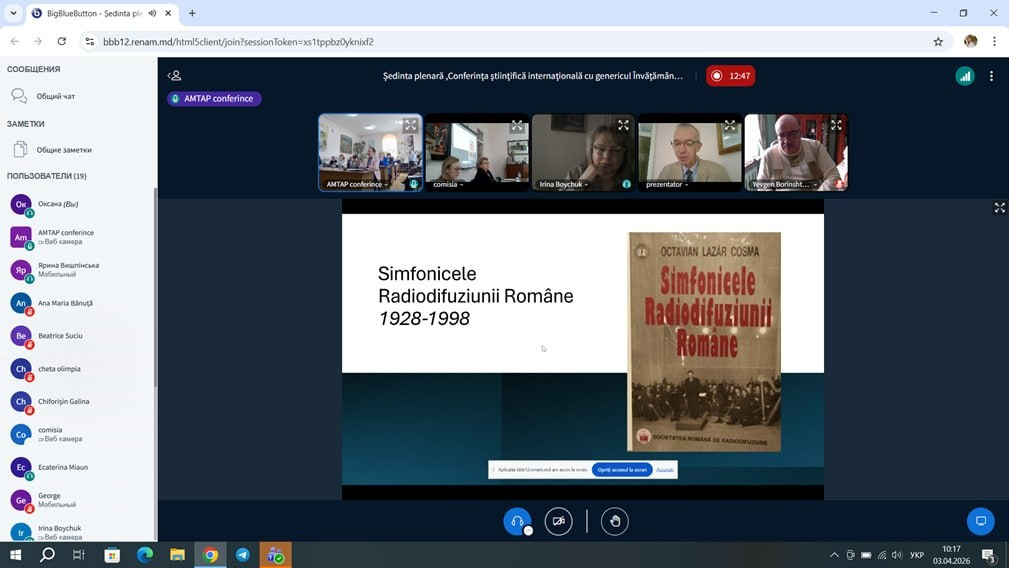The image size is (1009, 568).
Task: Expand AMTAP conference webcam to fullscreen
Action: pos(410,126)
